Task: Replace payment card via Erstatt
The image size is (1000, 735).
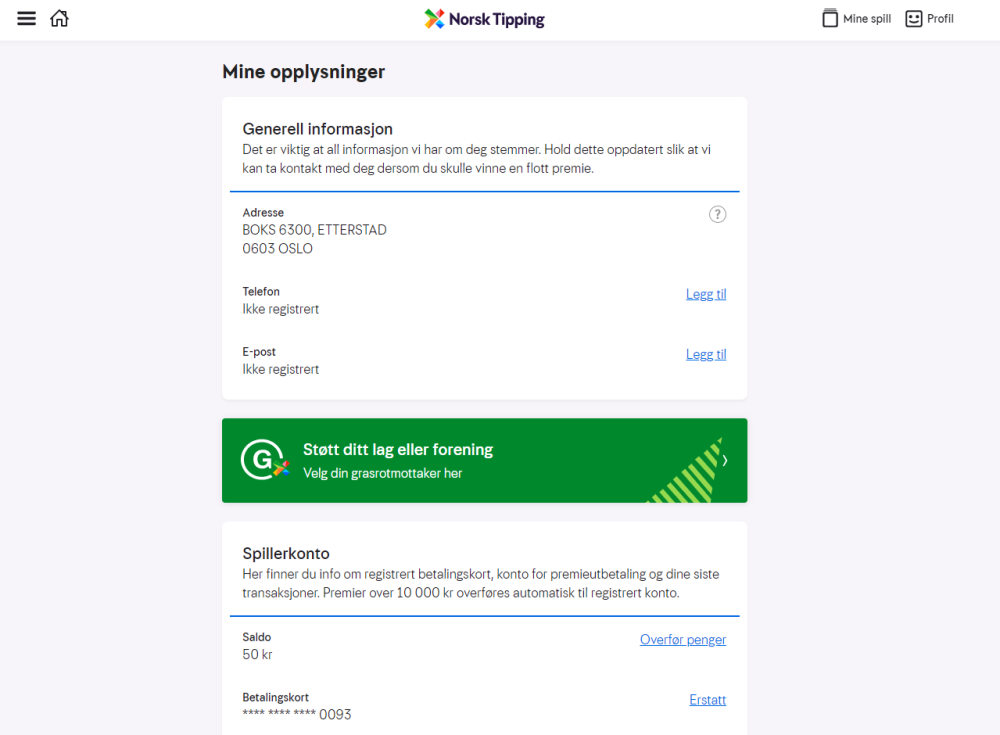Action: [708, 700]
